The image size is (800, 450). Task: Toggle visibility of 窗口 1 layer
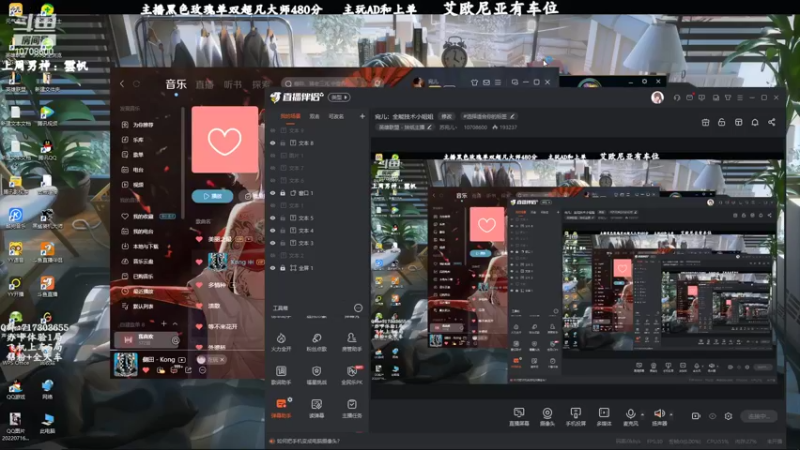273,193
